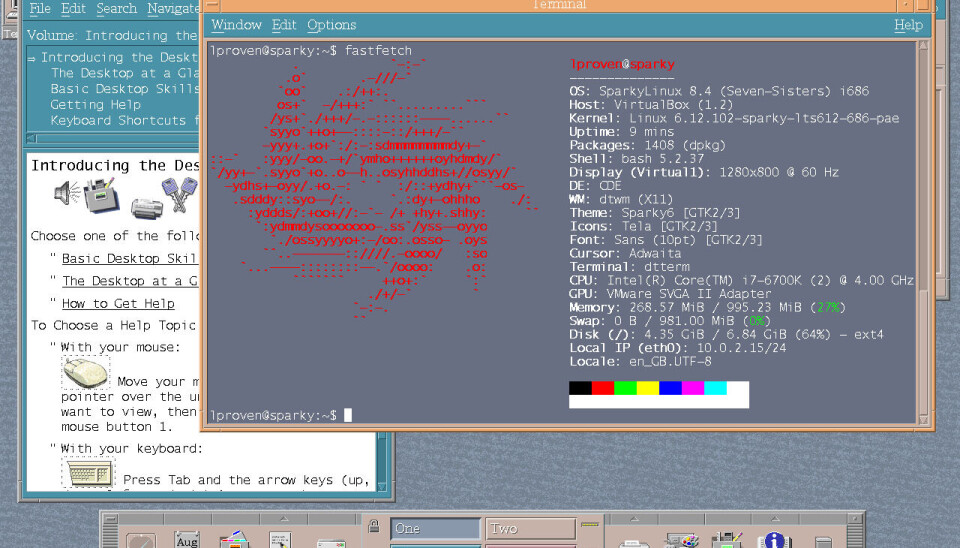Follow The Desktop at a Glance link

[x=130, y=281]
